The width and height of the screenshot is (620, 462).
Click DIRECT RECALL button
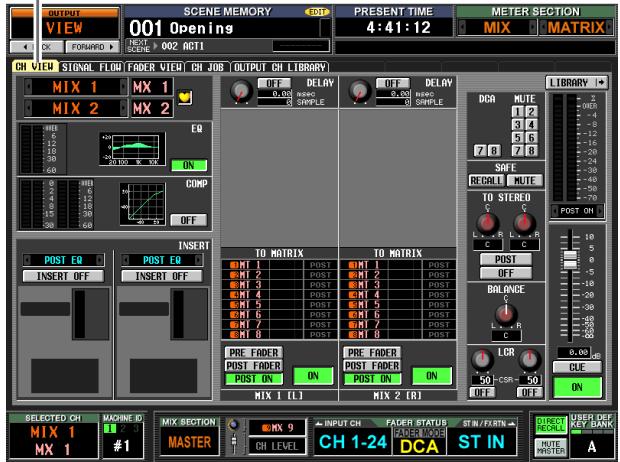click(550, 425)
